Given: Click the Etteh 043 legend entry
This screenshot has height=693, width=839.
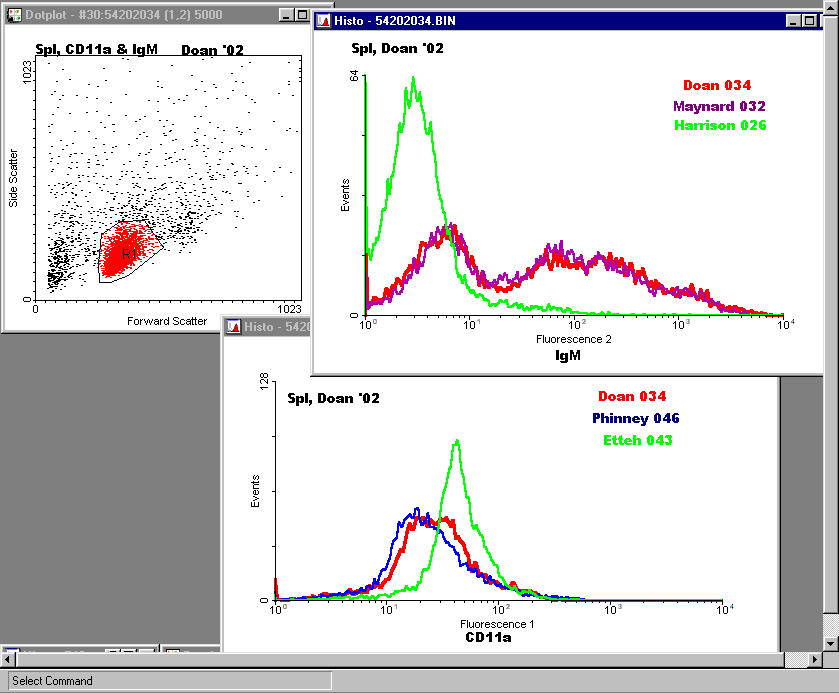Looking at the screenshot, I should [x=637, y=441].
